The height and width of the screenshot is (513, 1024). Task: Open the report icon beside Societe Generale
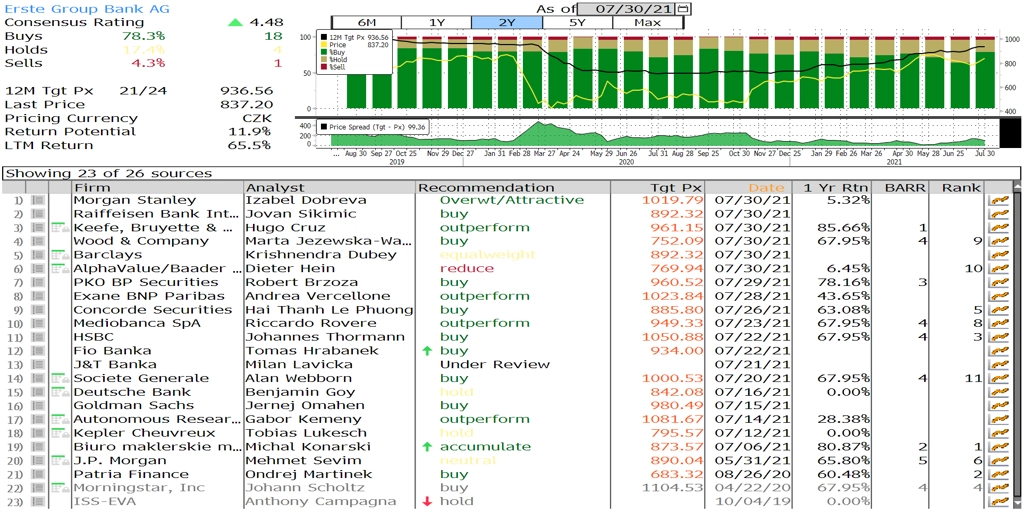[x=60, y=378]
